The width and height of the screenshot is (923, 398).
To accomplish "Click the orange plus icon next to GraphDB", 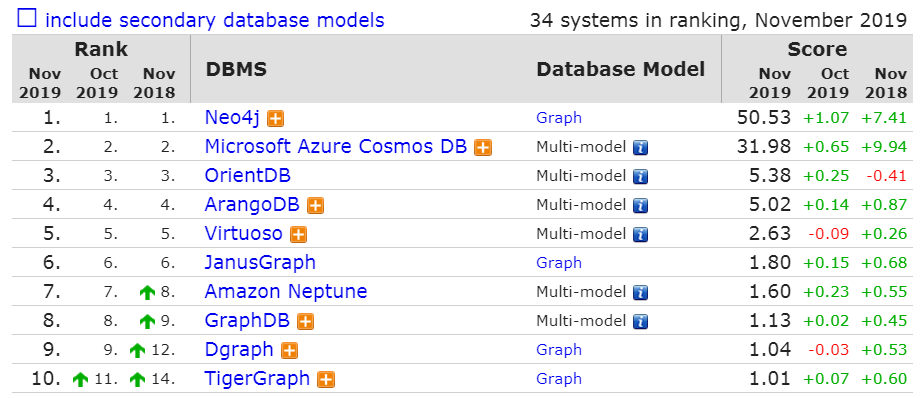I will coord(305,322).
